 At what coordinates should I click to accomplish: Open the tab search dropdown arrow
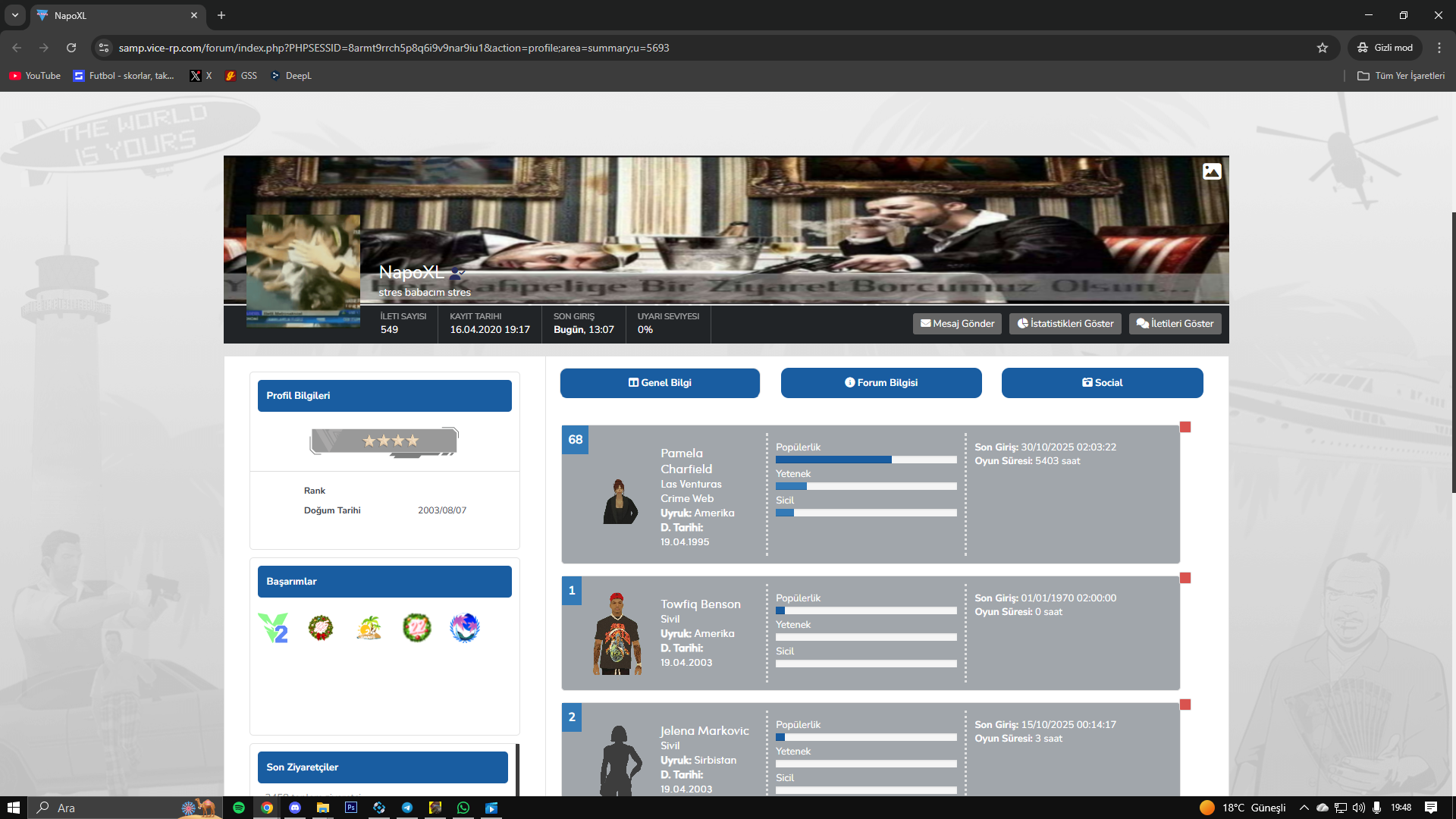(14, 15)
